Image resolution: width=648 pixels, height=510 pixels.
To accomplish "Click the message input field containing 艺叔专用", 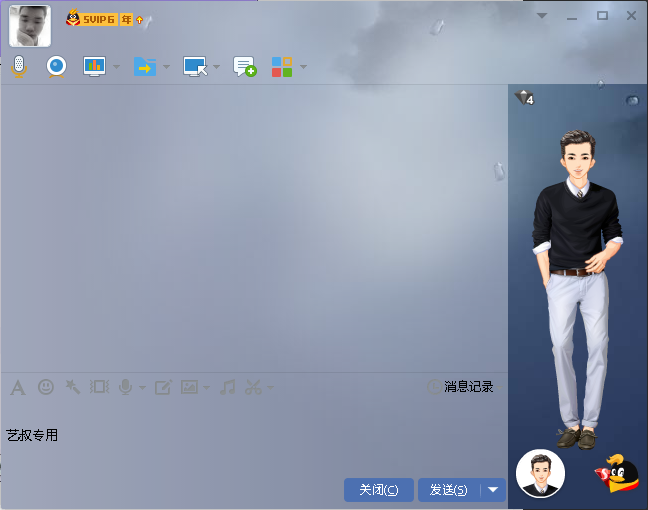I will coord(254,440).
